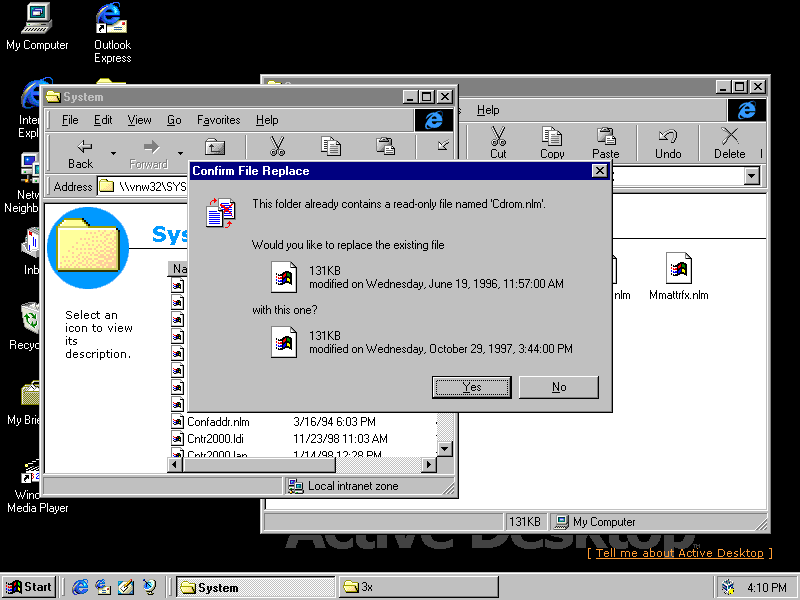This screenshot has height=600, width=800.
Task: Click the file icon next to Cntr2000.ldi
Action: point(177,439)
